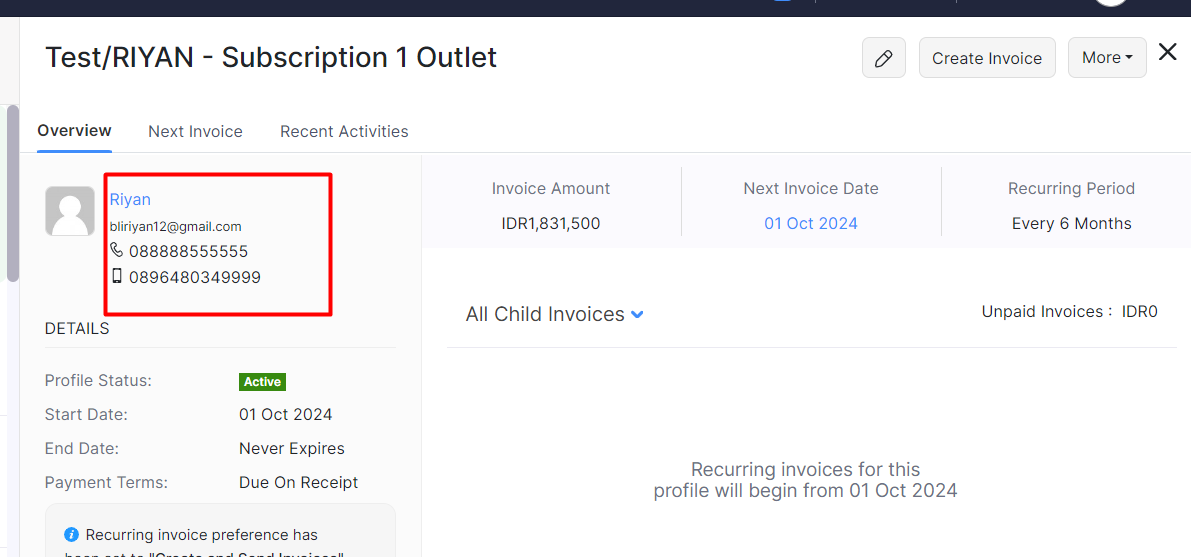Click the phone number 088888555555
This screenshot has height=557, width=1191.
(188, 252)
